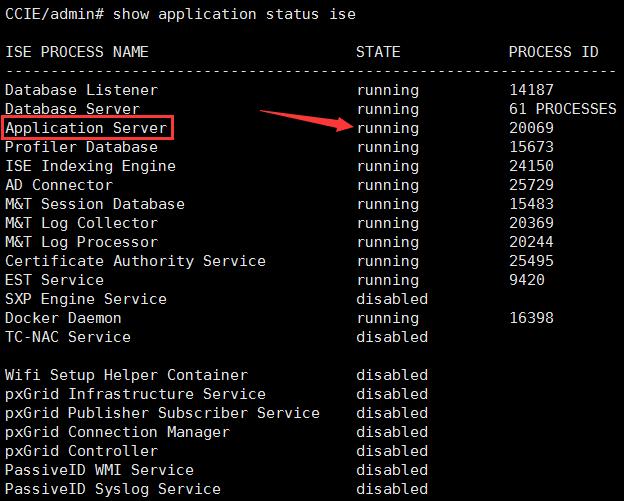624x501 pixels.
Task: Click the 'M&T Log Processor' process name
Action: (82, 242)
